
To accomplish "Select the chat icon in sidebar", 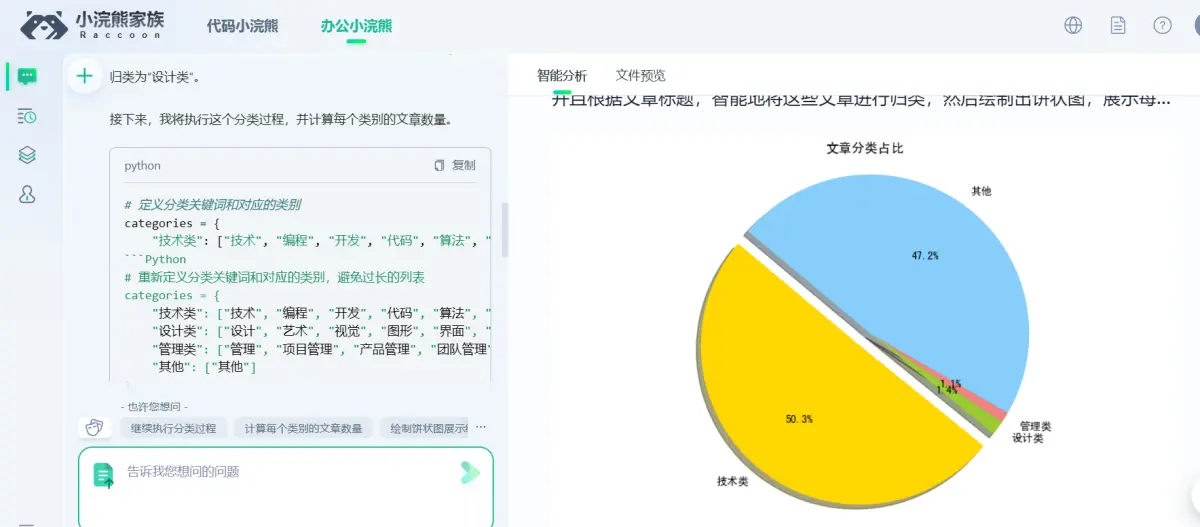I will 27,76.
